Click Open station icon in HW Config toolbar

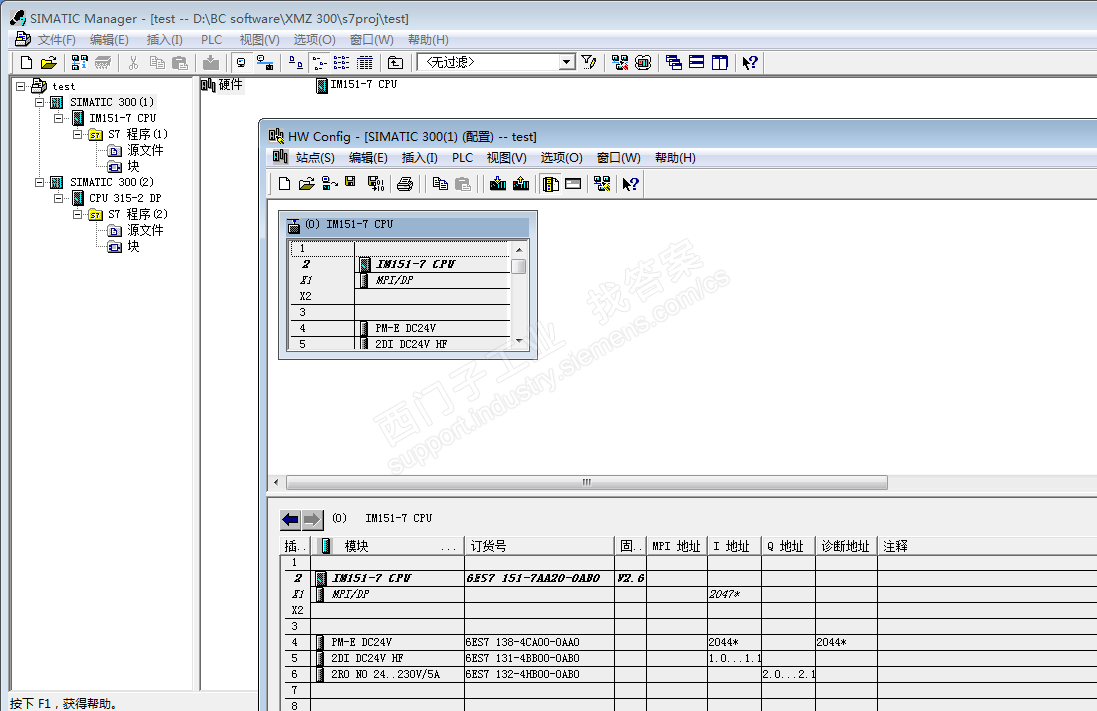[x=306, y=184]
